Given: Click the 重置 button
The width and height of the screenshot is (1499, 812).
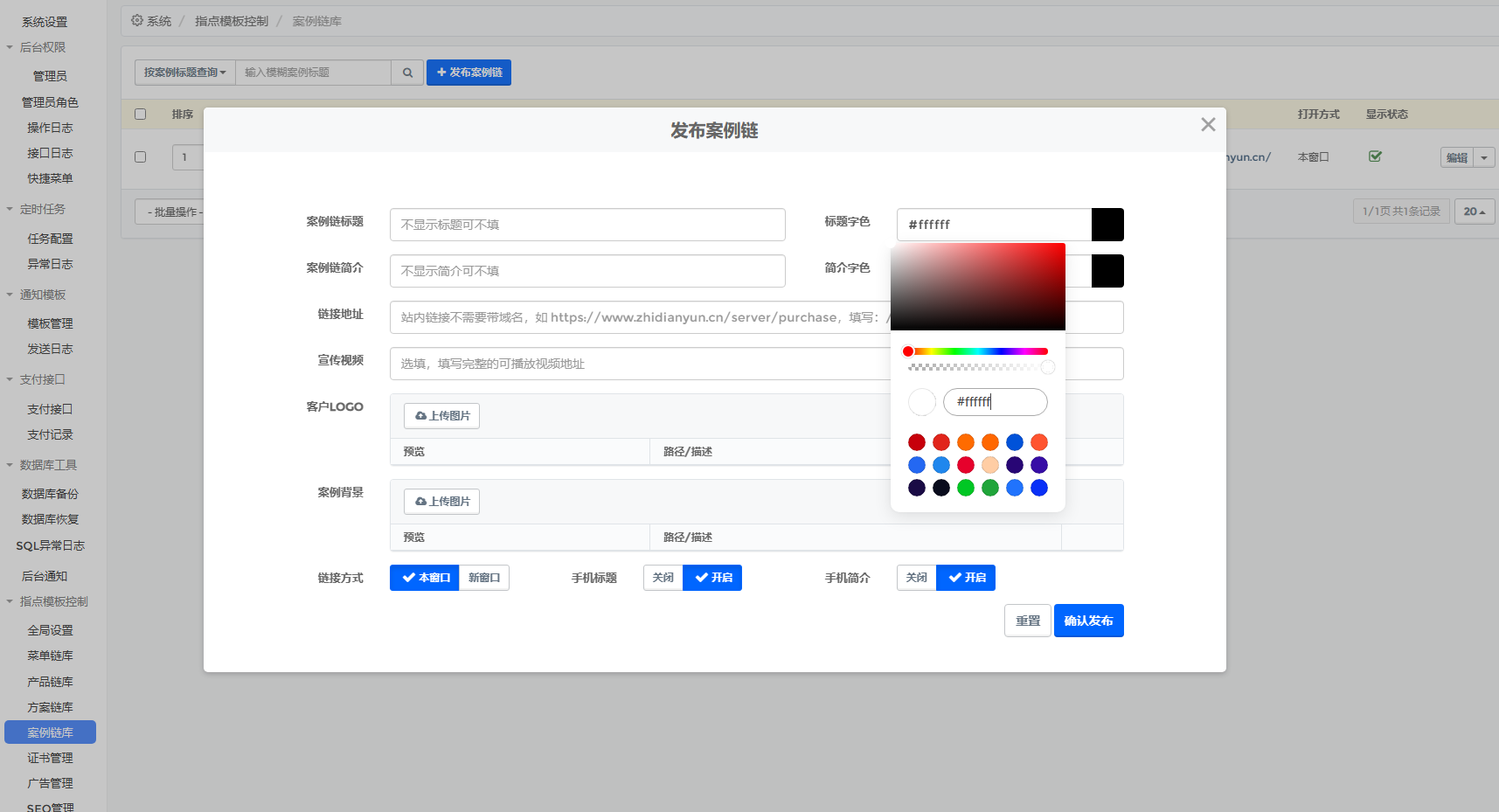Looking at the screenshot, I should point(1028,621).
